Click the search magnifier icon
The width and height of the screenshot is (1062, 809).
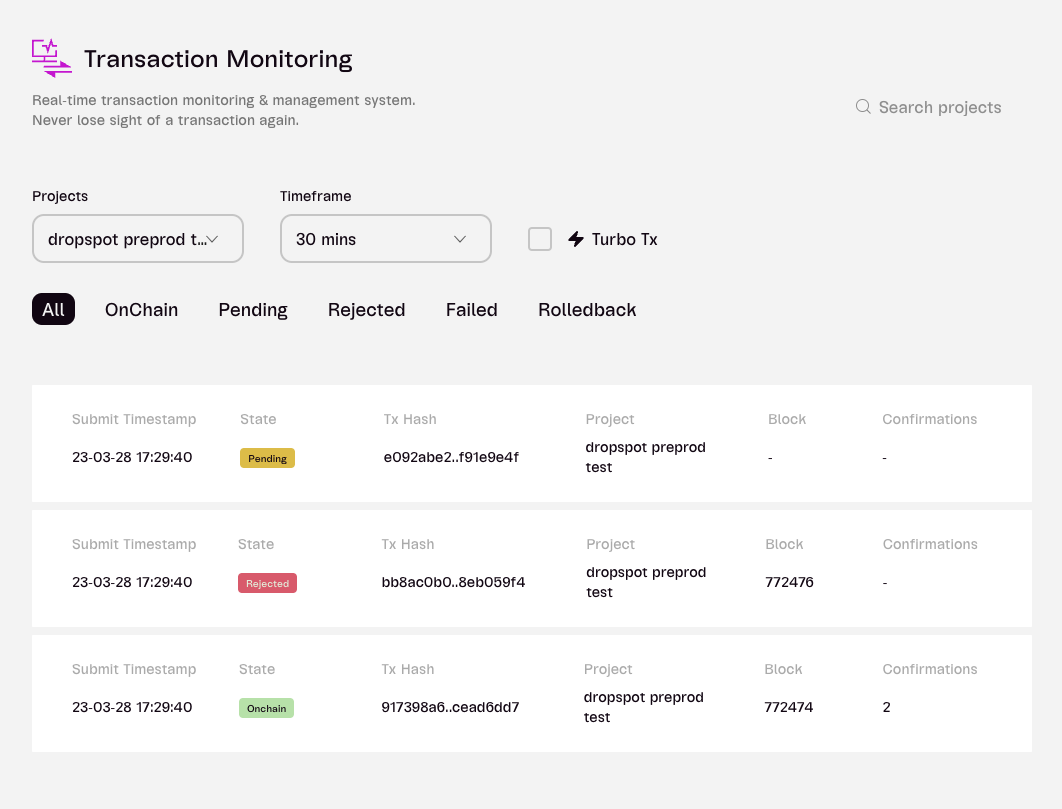tap(862, 107)
